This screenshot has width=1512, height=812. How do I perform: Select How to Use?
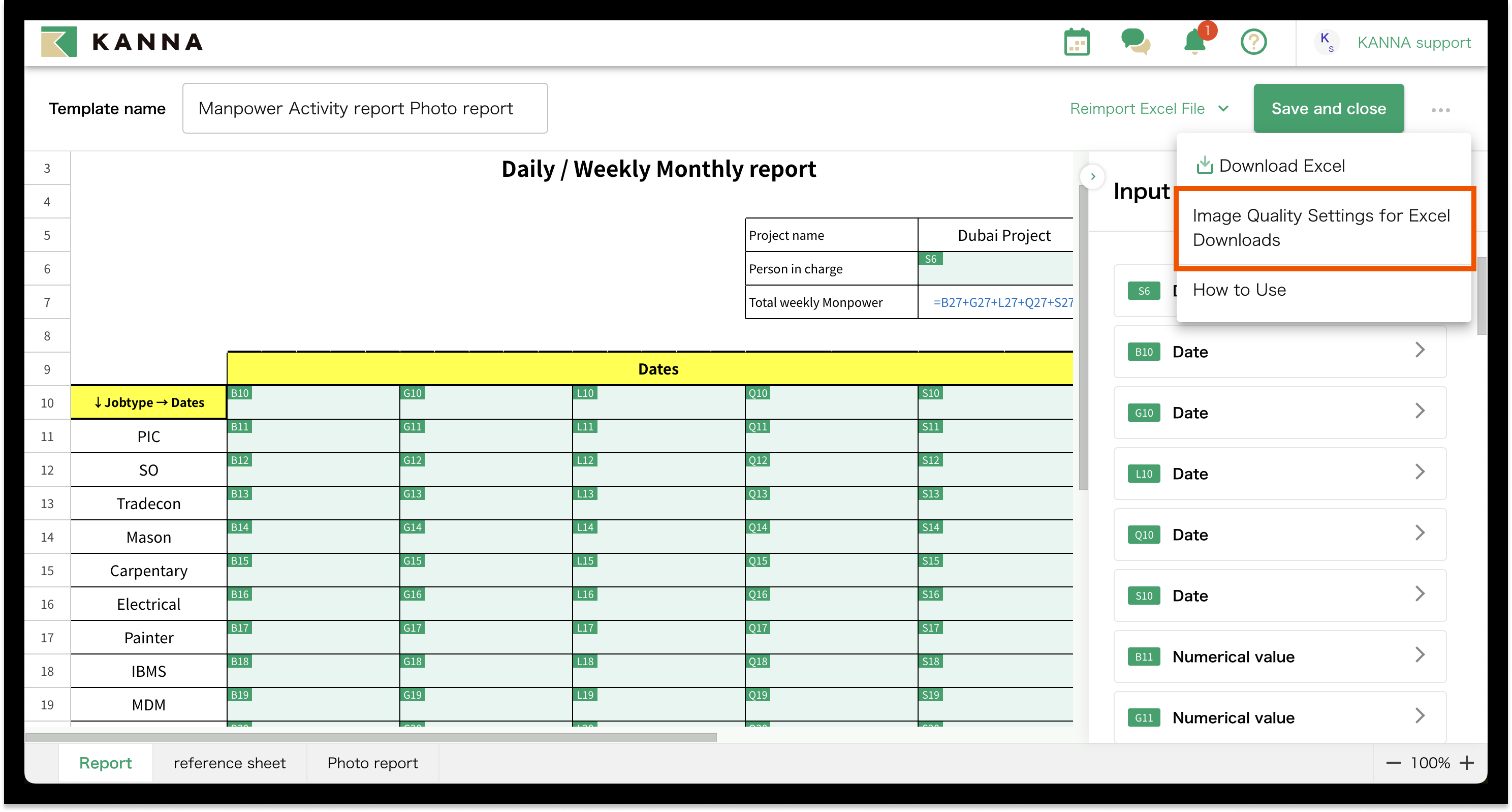[x=1239, y=289]
